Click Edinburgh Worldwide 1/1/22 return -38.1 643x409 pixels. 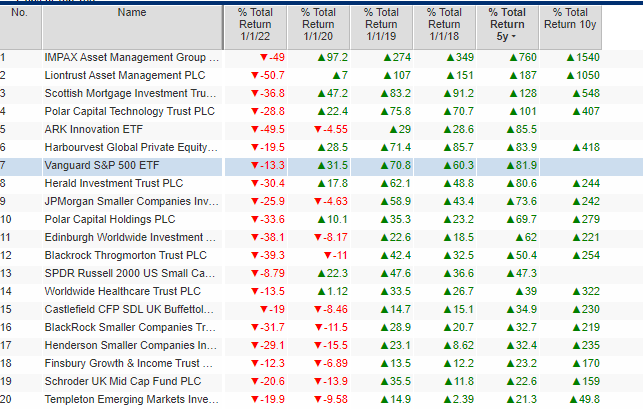pyautogui.click(x=268, y=238)
